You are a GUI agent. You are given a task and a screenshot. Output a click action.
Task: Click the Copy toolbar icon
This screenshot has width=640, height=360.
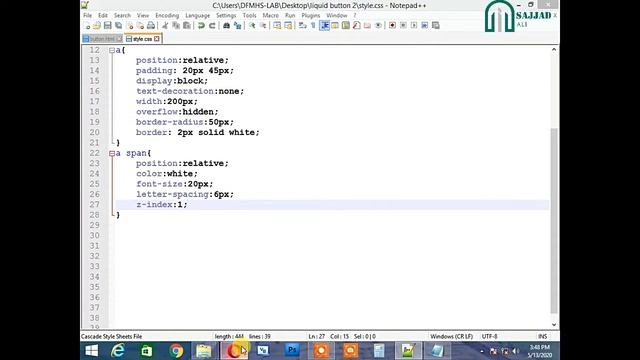[x=176, y=25]
